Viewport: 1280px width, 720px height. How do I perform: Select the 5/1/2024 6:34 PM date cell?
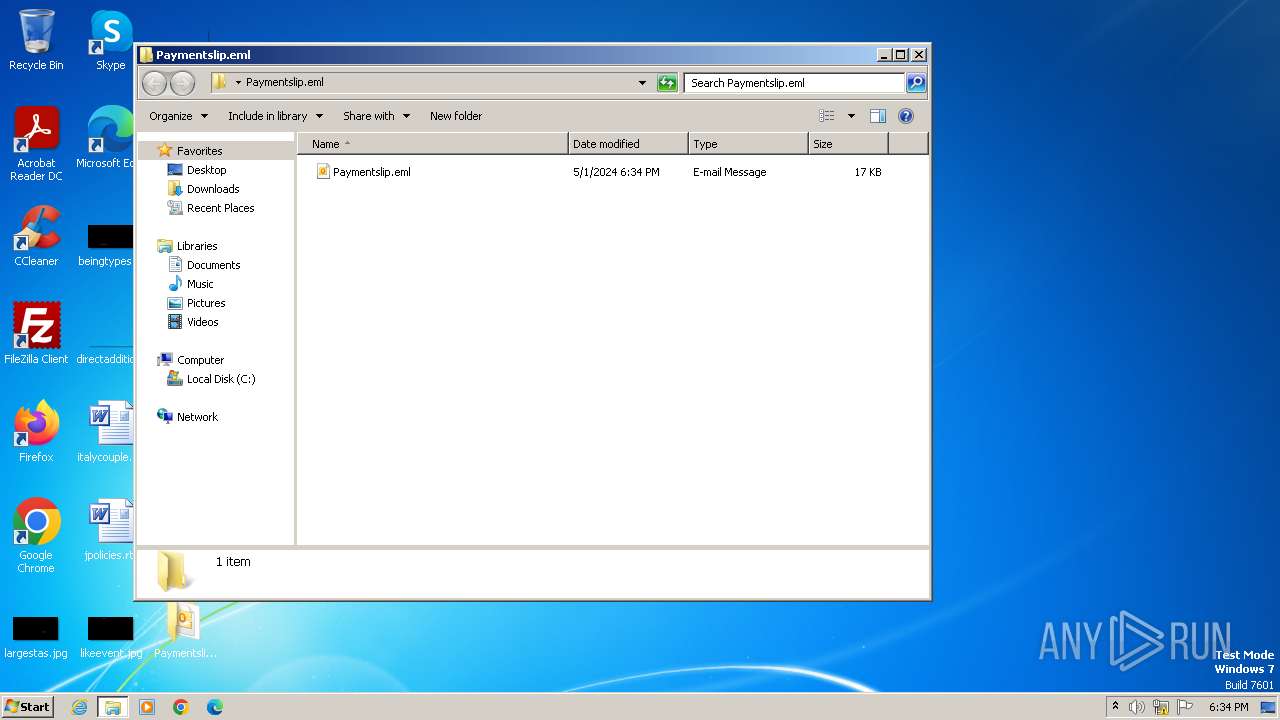(616, 172)
